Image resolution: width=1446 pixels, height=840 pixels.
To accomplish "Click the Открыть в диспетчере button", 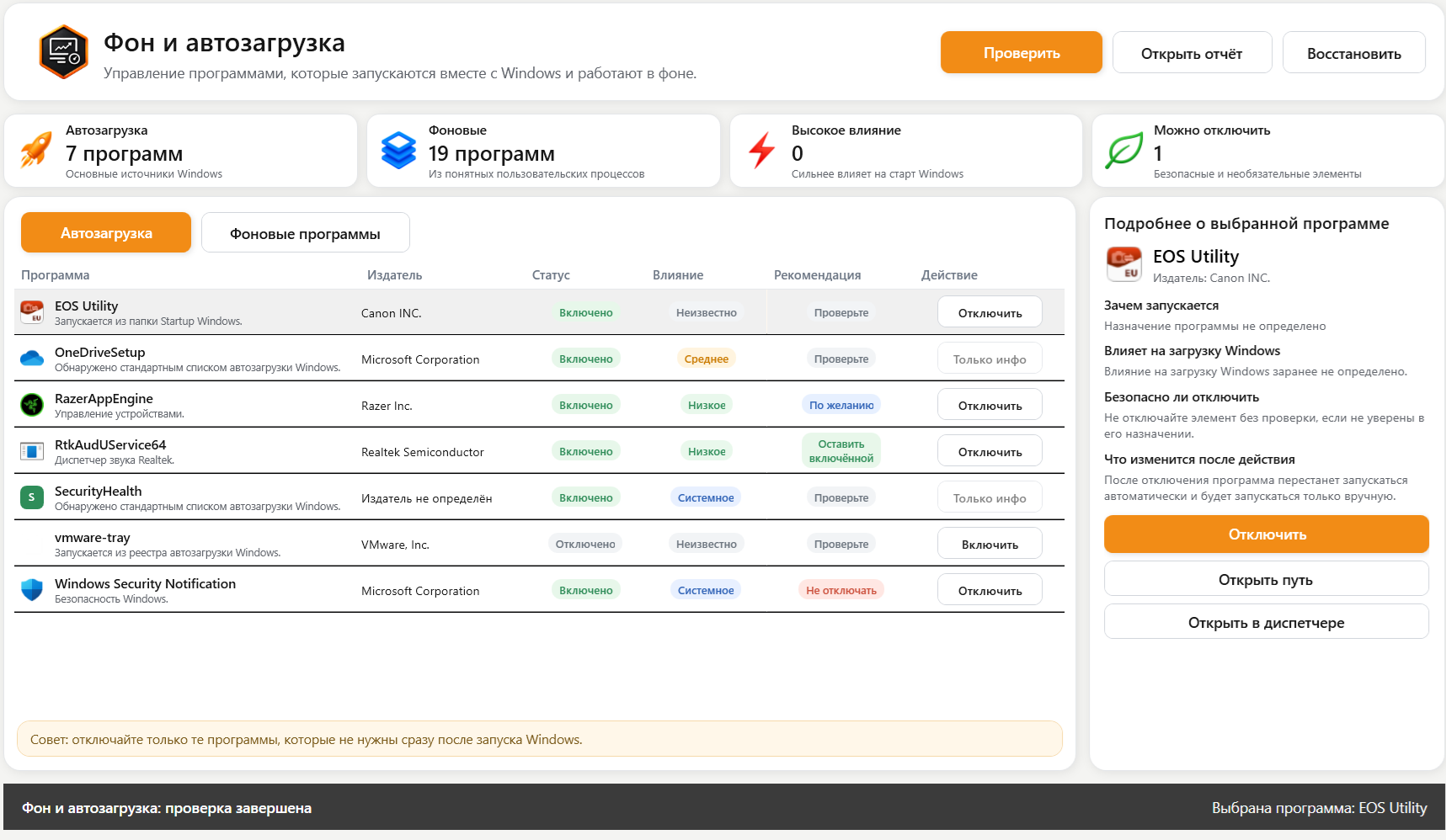I will pos(1267,622).
